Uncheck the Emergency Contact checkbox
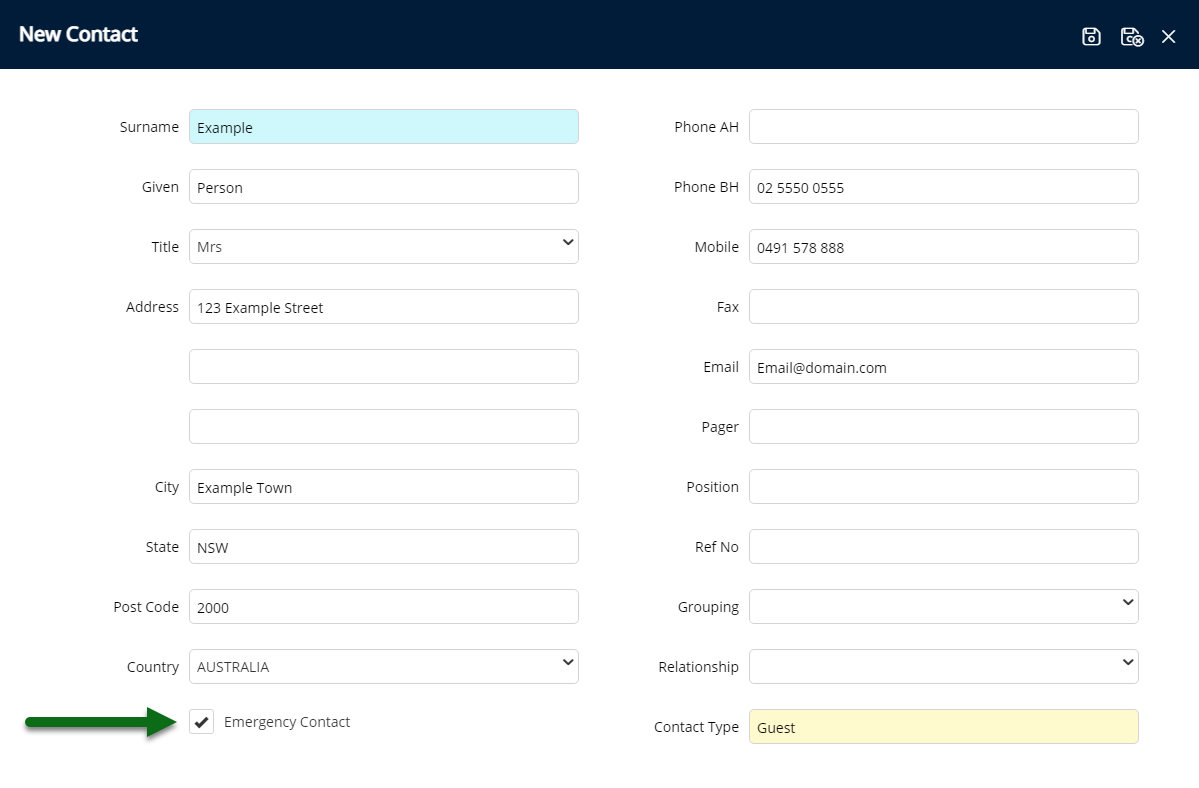This screenshot has width=1199, height=788. [x=202, y=722]
